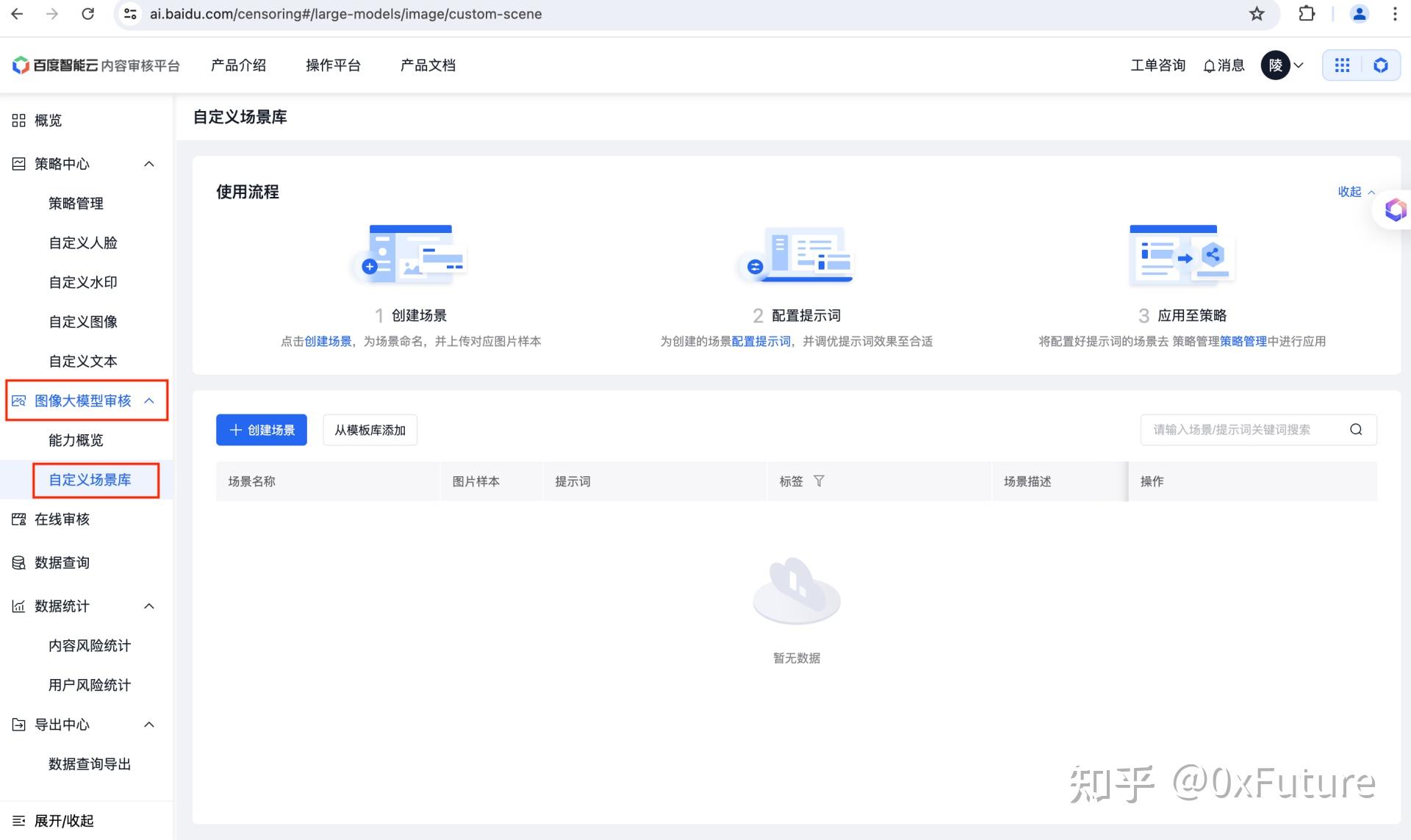Bookmark page with the star icon
Image resolution: width=1411 pixels, height=840 pixels.
pos(1257,14)
